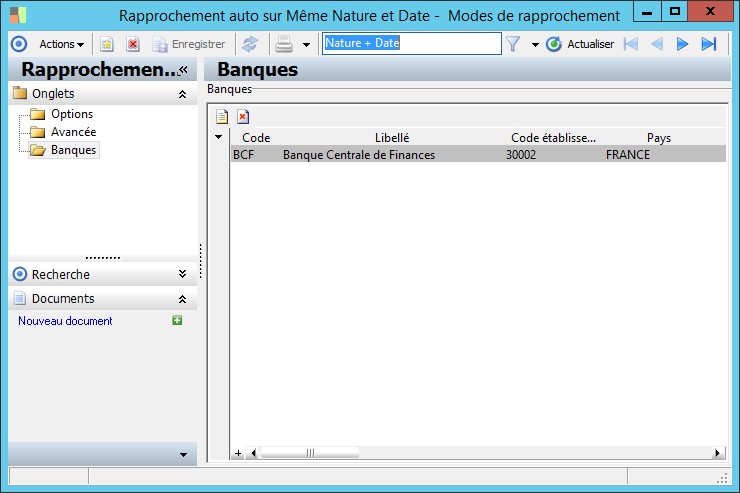The height and width of the screenshot is (493, 740).
Task: Open the grid column selector arrow
Action: (219, 137)
